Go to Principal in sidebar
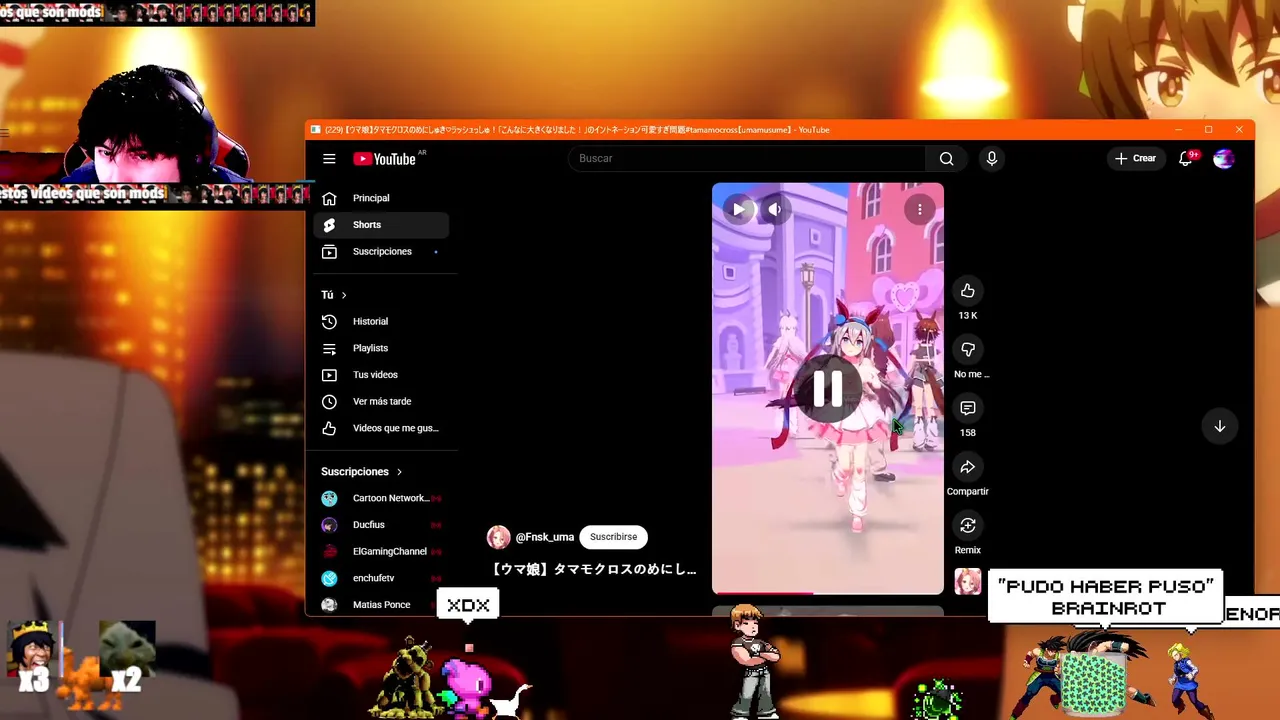1280x720 pixels. click(x=381, y=198)
